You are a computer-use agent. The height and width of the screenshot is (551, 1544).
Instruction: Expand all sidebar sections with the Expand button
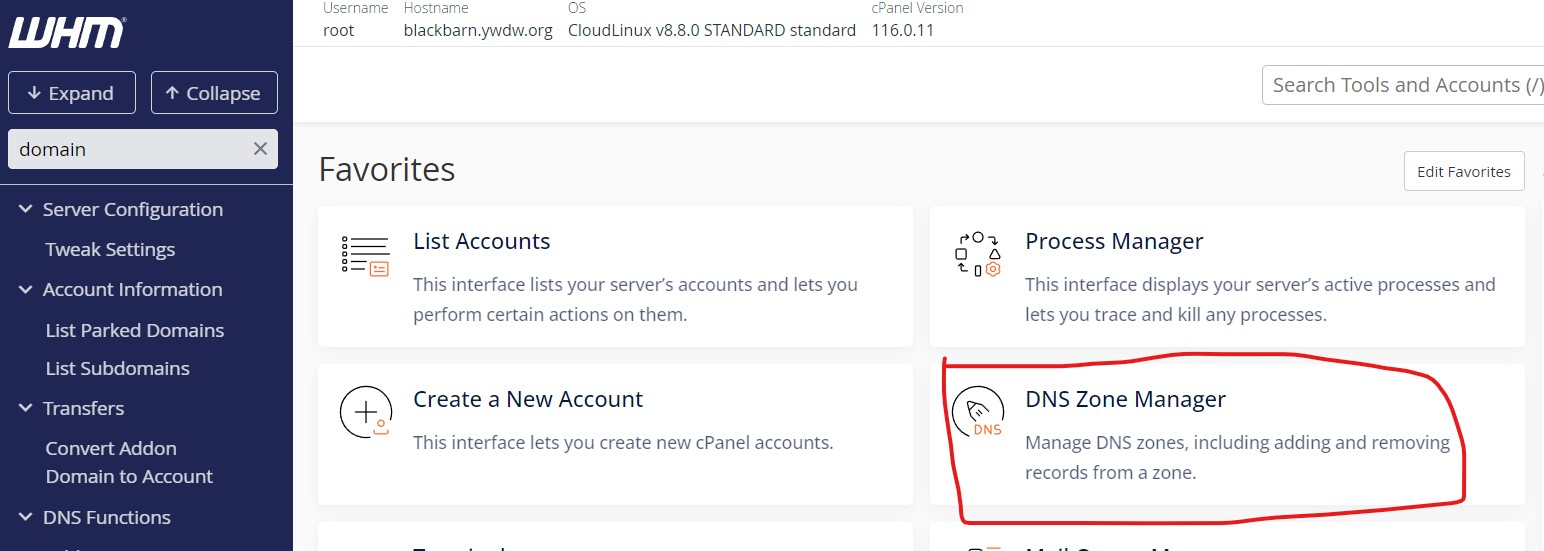[71, 93]
